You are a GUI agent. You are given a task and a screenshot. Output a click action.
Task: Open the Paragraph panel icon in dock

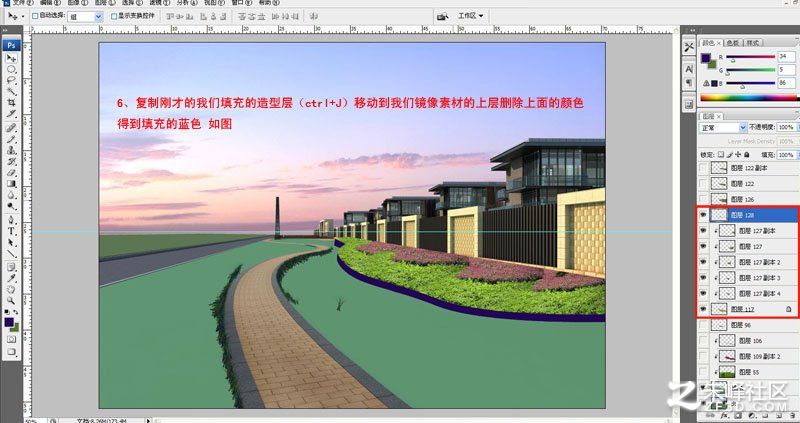point(689,82)
